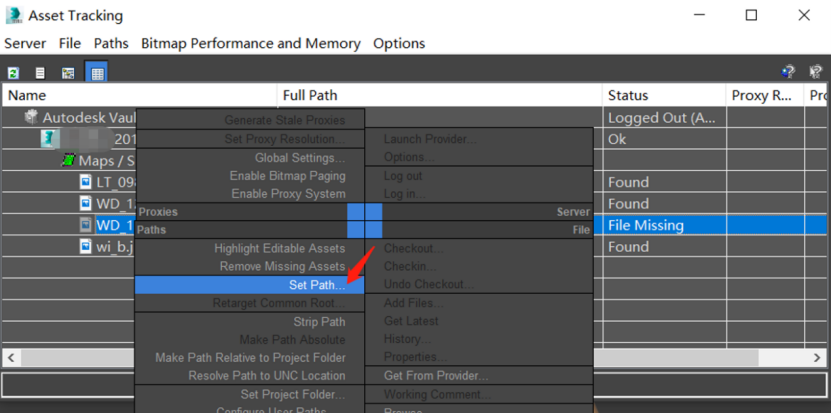Click the 3ds Max scene file icon

(x=49, y=139)
